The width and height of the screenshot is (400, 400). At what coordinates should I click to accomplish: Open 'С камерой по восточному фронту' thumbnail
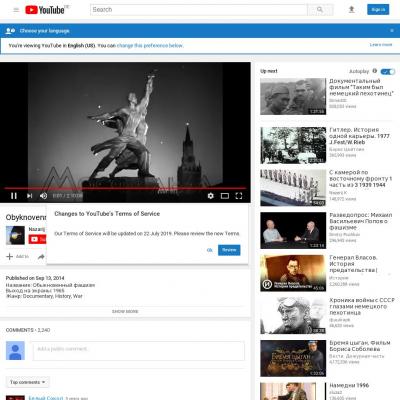(x=293, y=188)
